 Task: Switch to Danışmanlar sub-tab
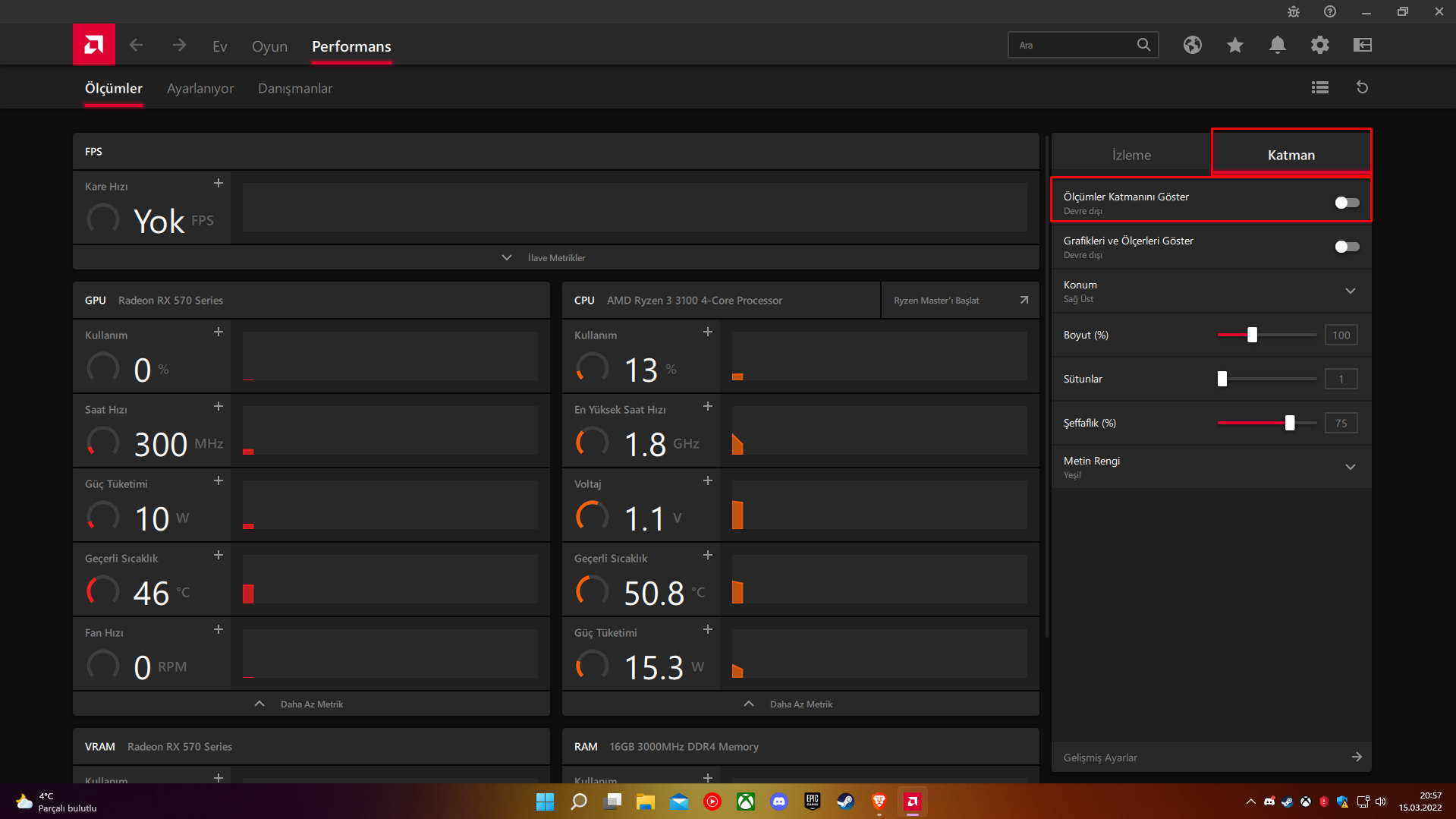tap(295, 88)
